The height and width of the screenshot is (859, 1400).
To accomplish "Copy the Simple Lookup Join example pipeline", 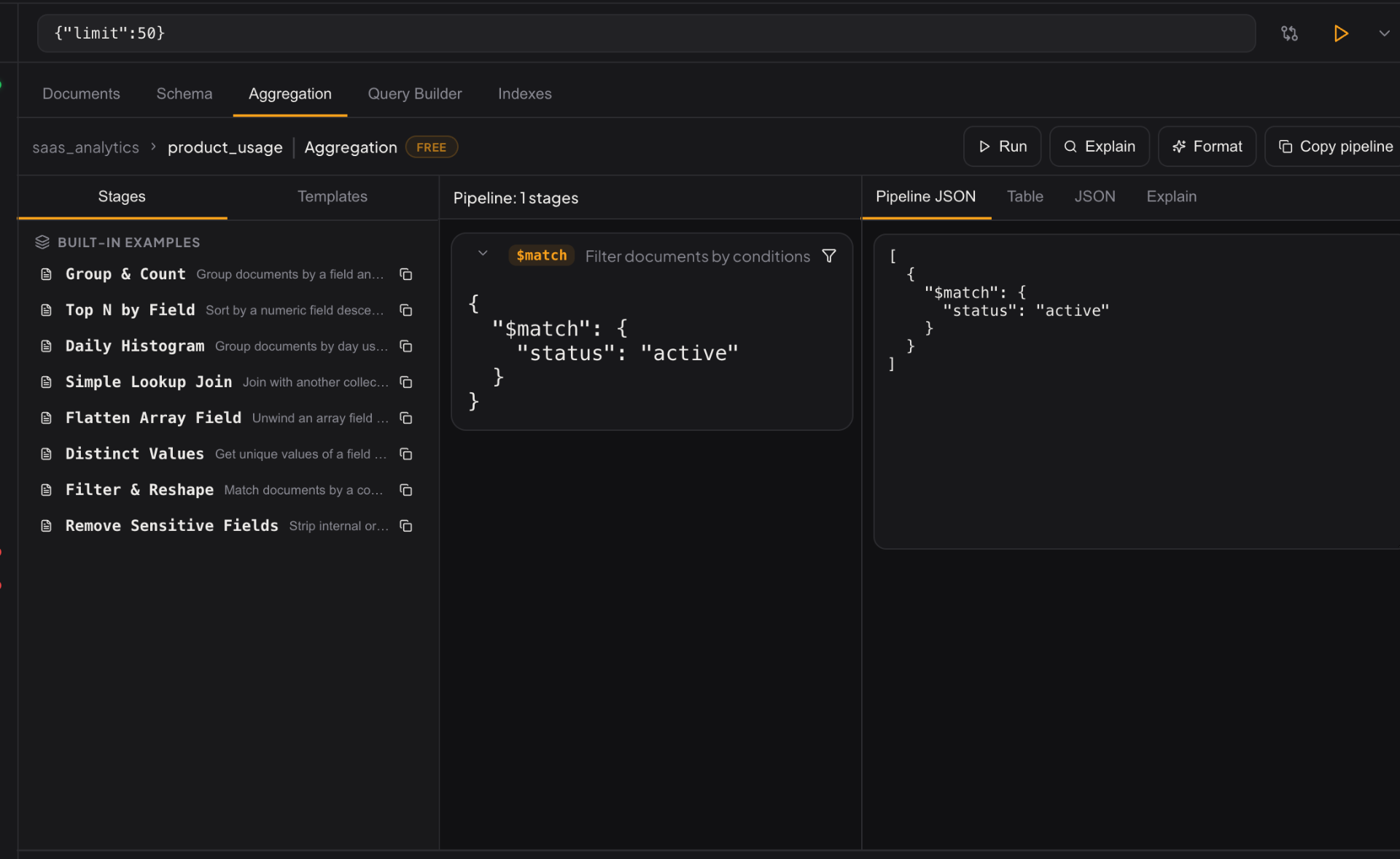I will coord(405,382).
